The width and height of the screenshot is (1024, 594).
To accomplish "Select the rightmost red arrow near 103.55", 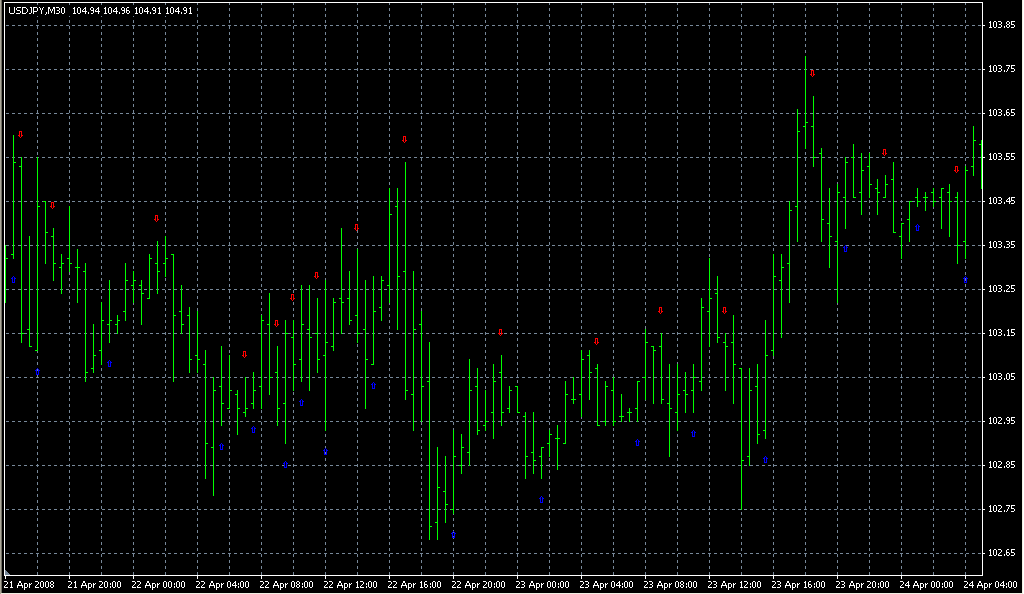I will coord(957,170).
